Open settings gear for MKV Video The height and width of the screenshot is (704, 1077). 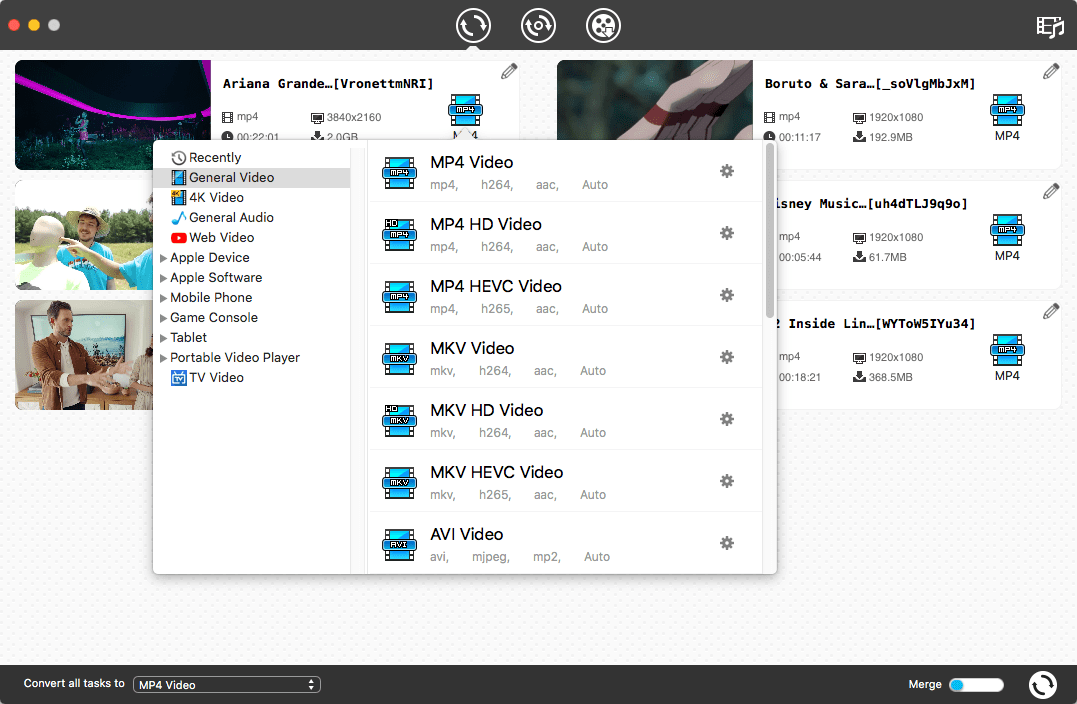point(727,356)
